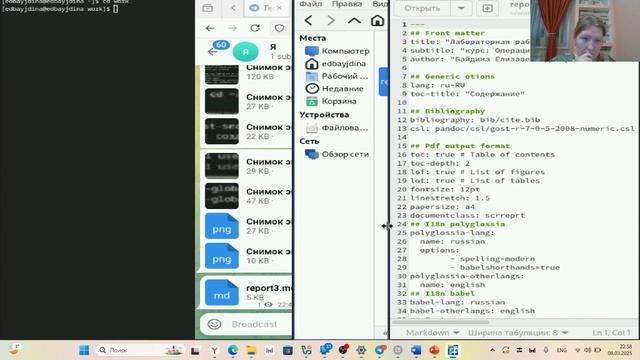Open Корзина trash in sidebar
Image resolution: width=640 pixels, height=360 pixels.
[x=331, y=101]
